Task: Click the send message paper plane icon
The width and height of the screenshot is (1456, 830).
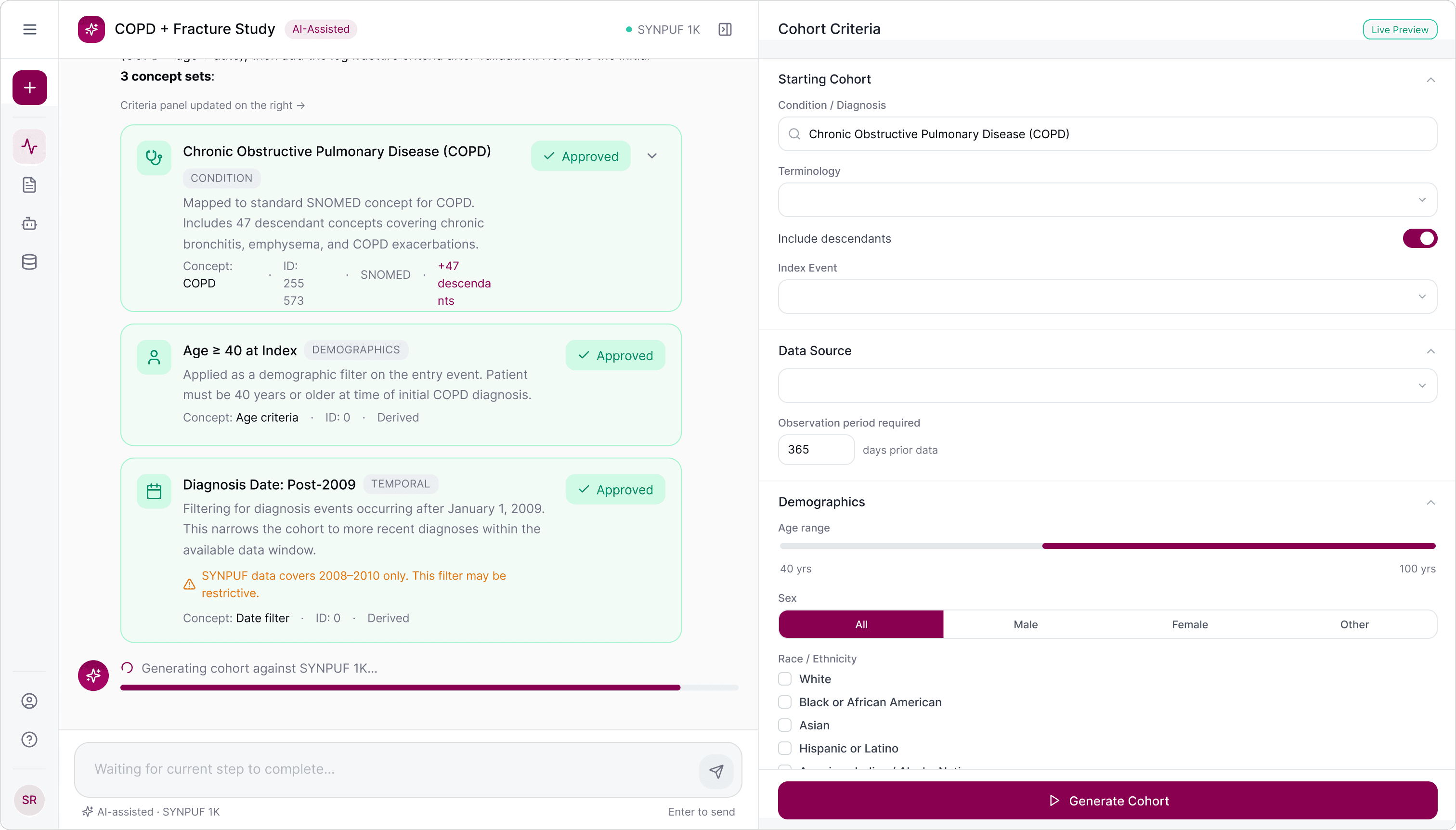Action: [x=716, y=772]
